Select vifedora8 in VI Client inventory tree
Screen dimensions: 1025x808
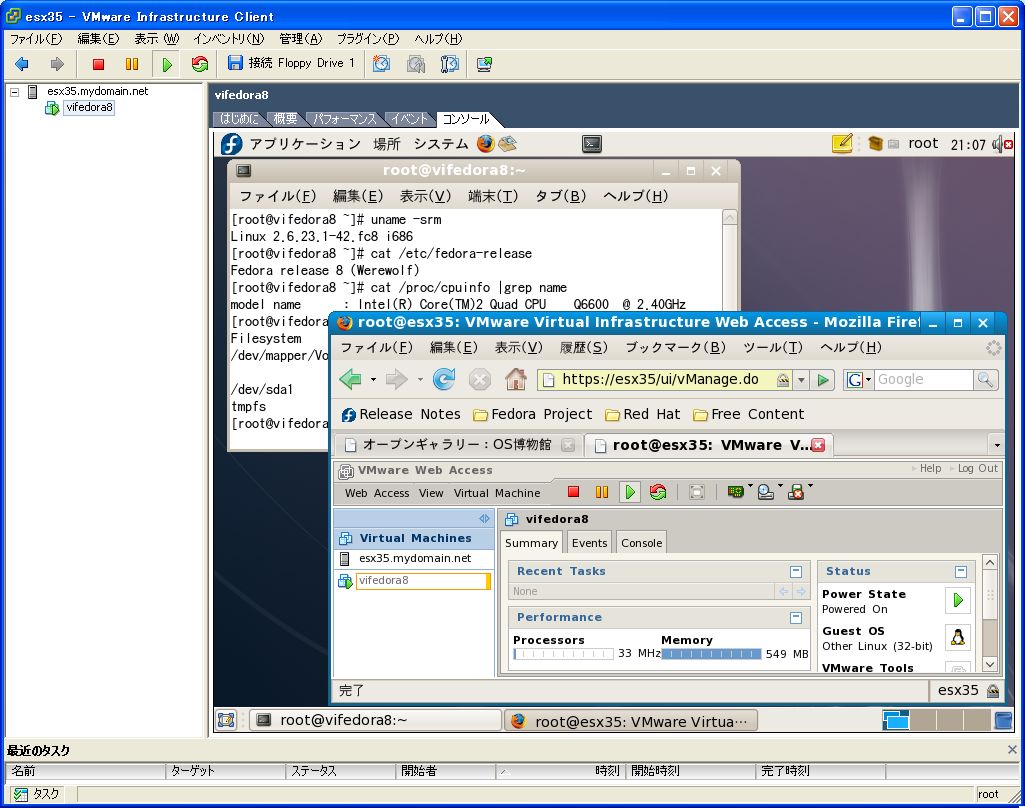(90, 107)
